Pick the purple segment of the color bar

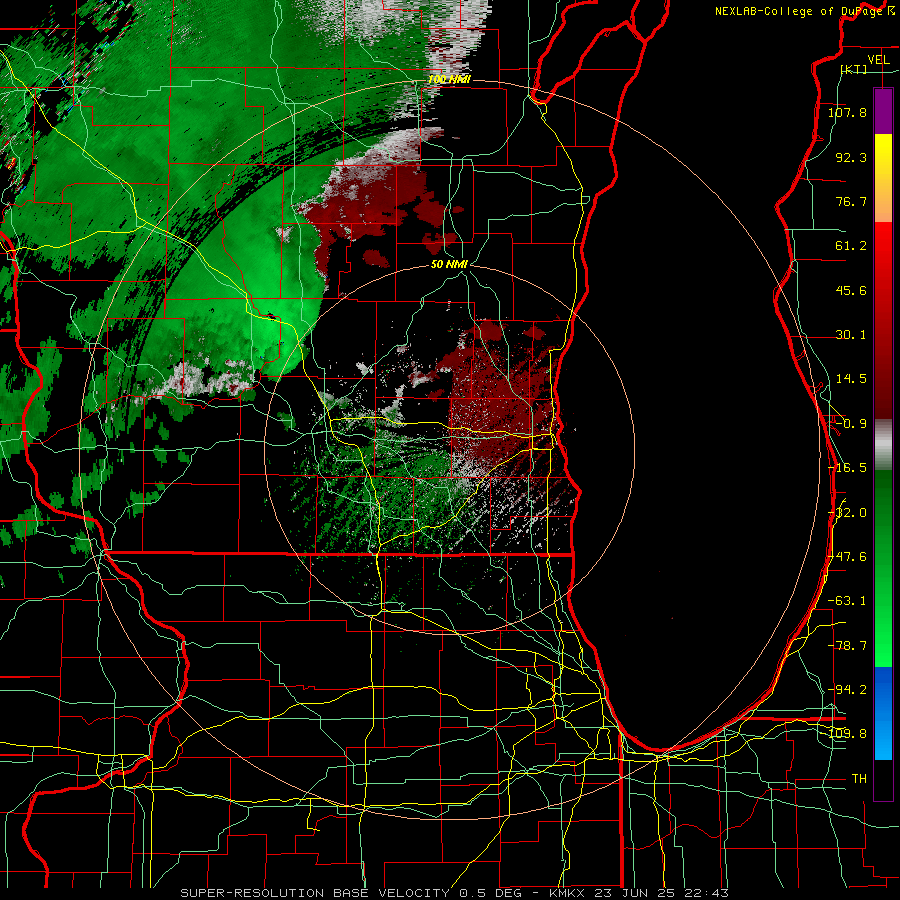click(883, 111)
